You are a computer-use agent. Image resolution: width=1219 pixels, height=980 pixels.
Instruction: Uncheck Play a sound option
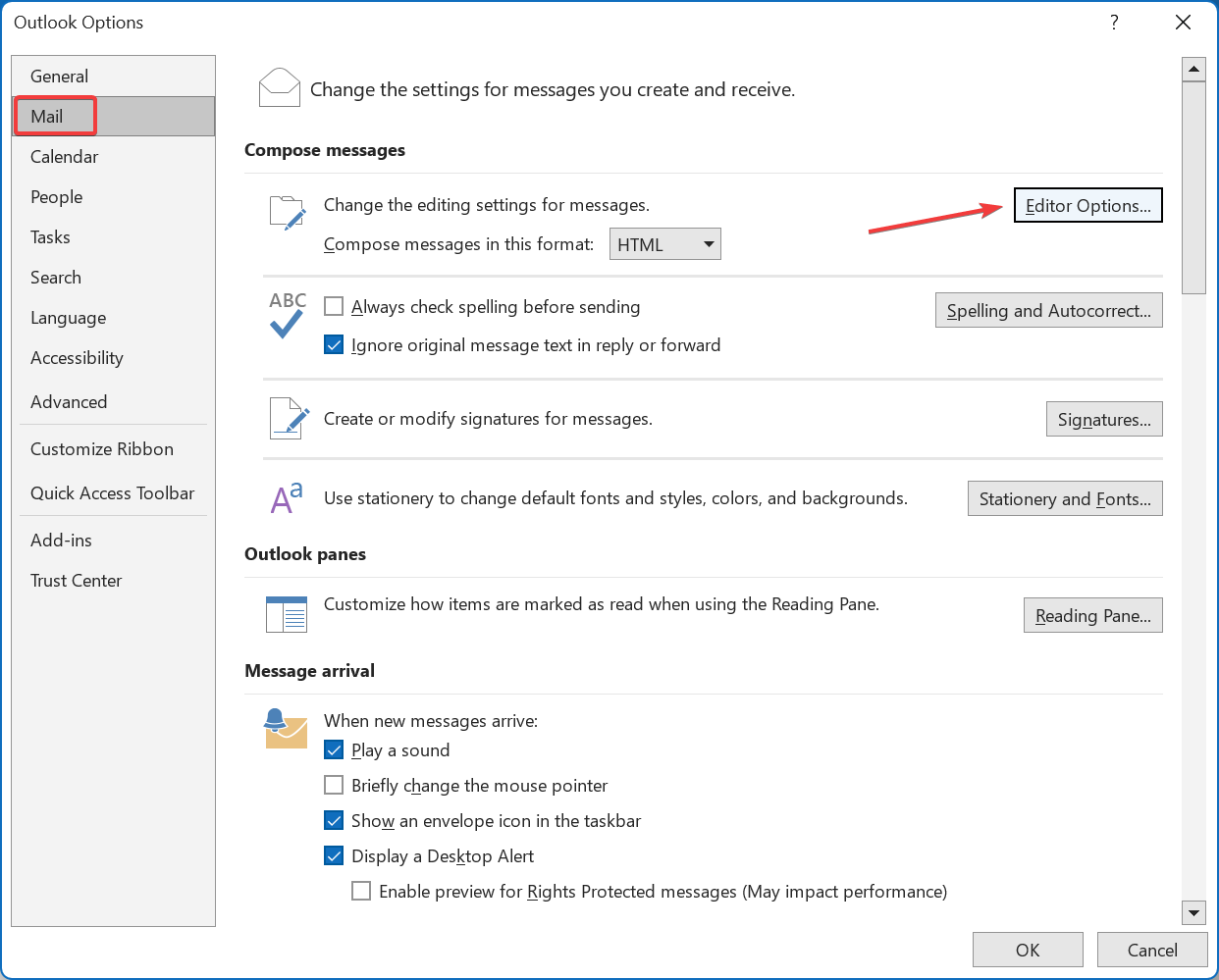(334, 750)
